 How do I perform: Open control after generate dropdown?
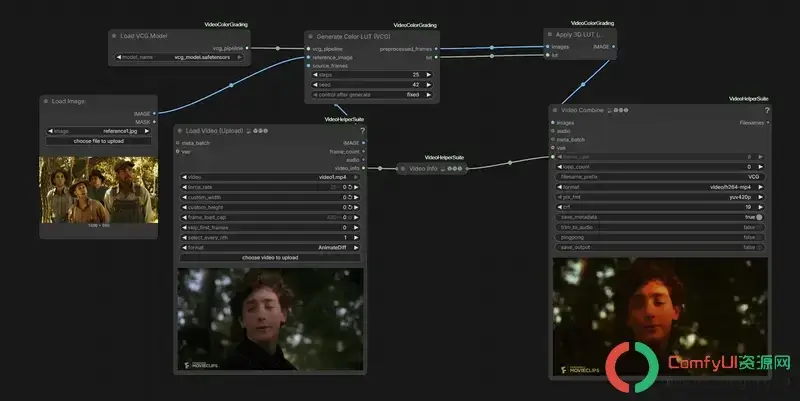tap(372, 95)
